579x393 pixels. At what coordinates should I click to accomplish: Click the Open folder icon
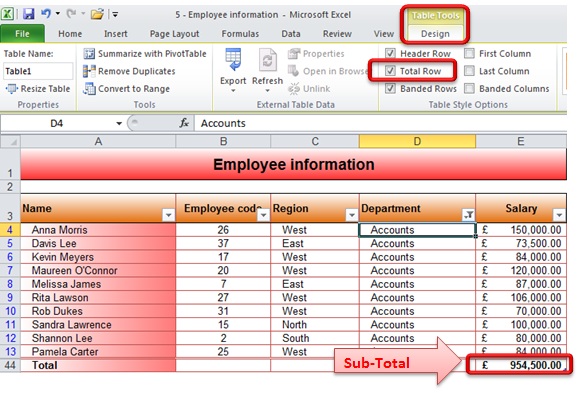pos(97,14)
